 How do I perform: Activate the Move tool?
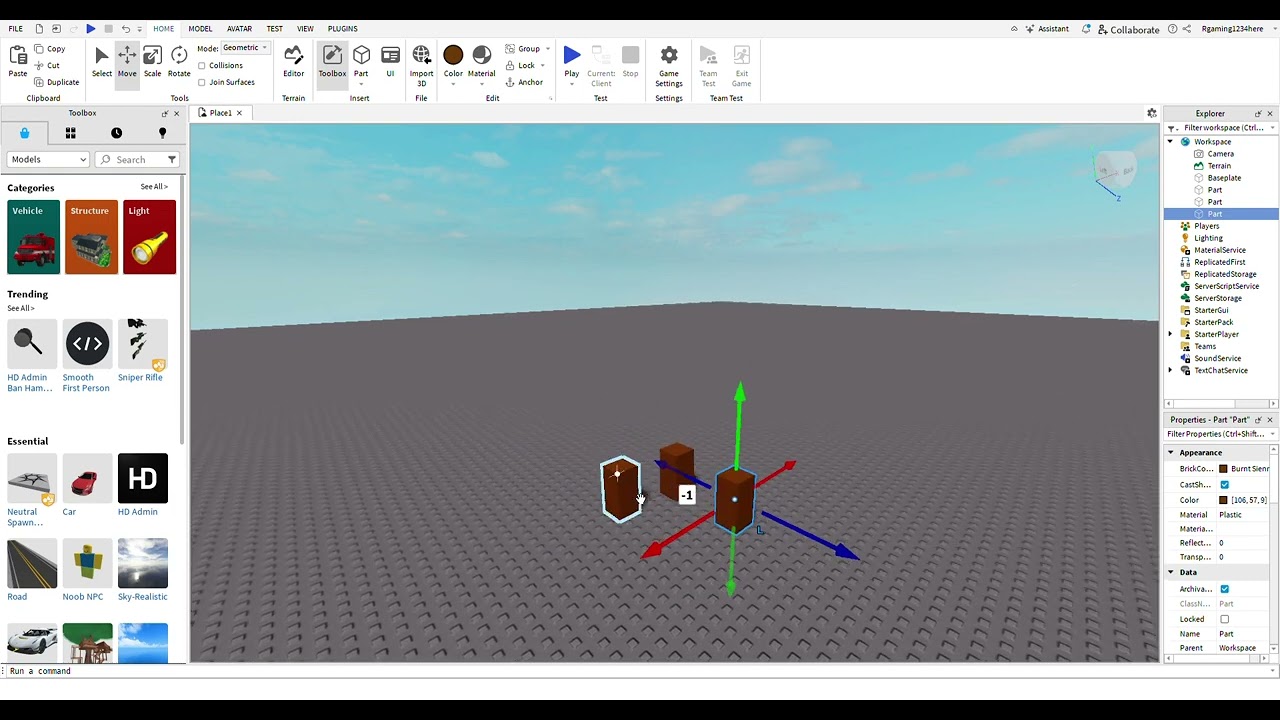pos(127,61)
